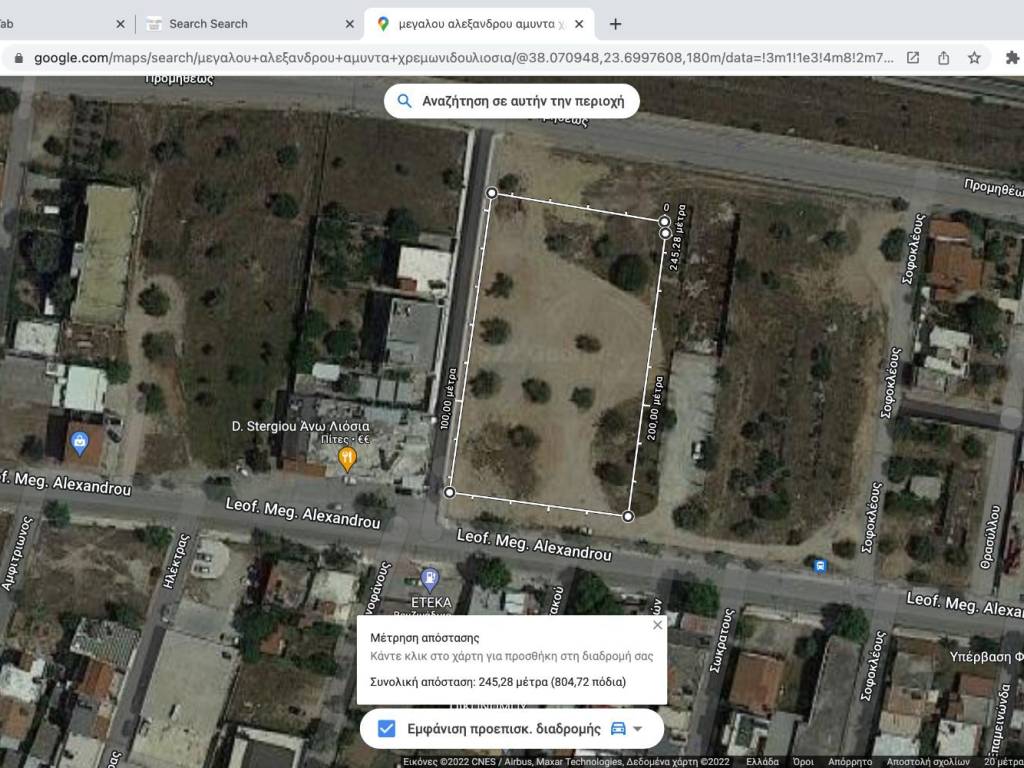This screenshot has height=768, width=1024.
Task: Expand the travel mode dropdown arrow
Action: point(638,728)
